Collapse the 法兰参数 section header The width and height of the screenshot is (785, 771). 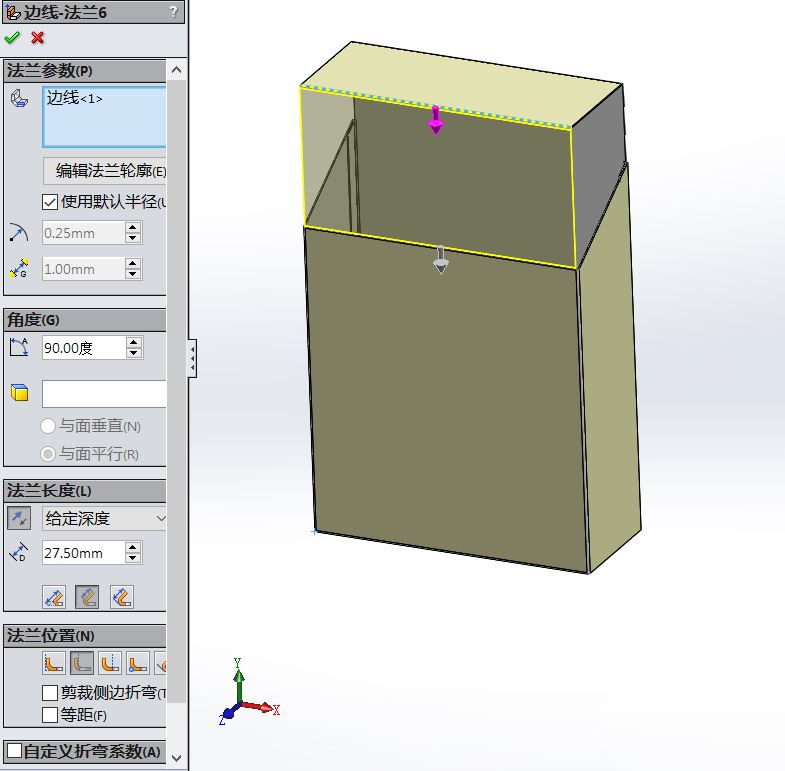point(84,71)
